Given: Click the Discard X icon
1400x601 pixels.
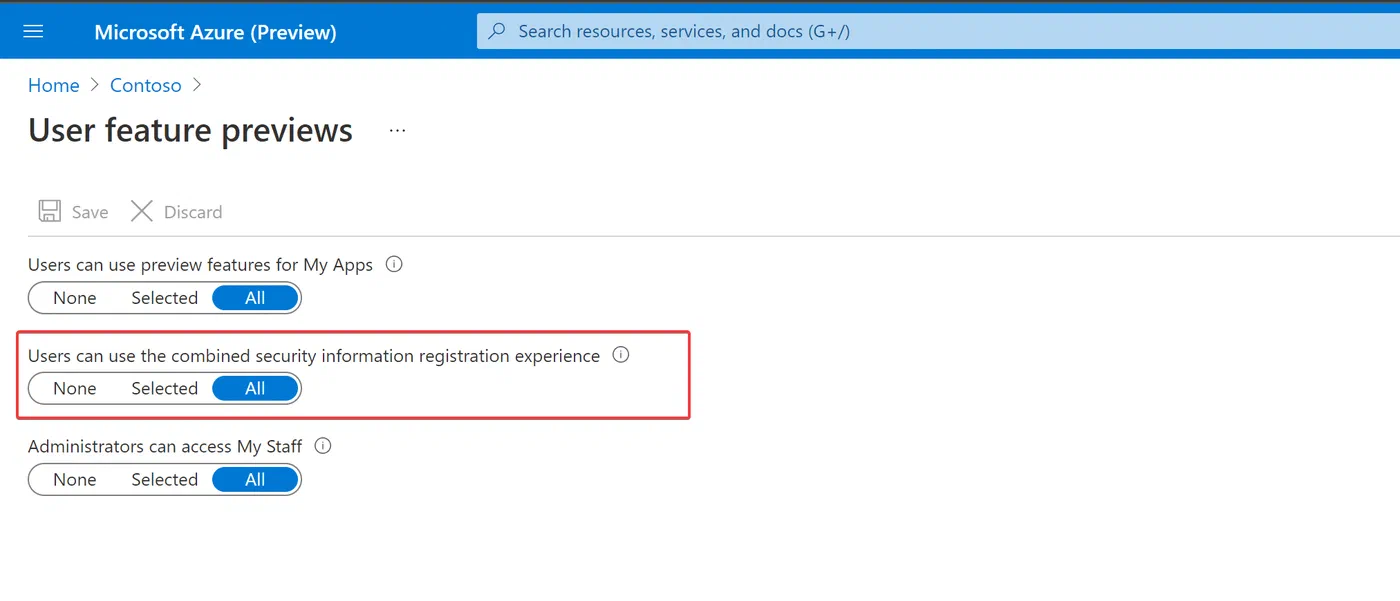Looking at the screenshot, I should point(142,211).
